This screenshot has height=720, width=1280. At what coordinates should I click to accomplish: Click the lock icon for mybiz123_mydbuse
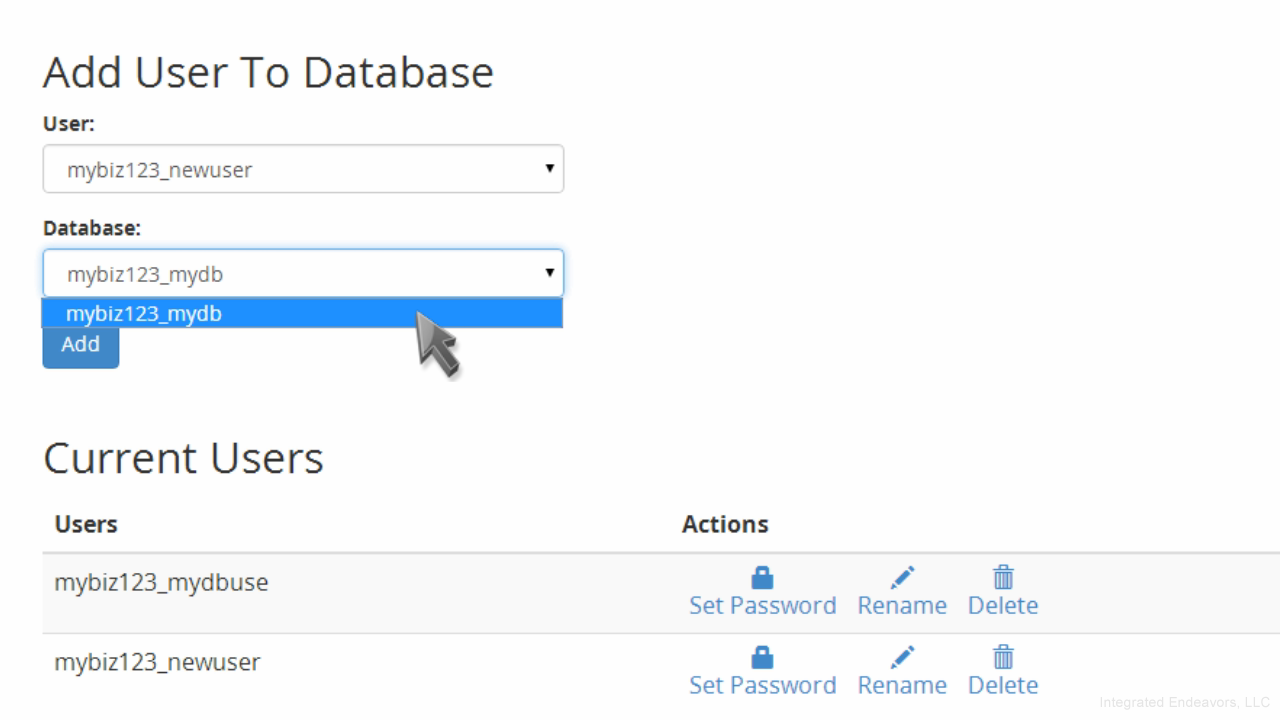[x=762, y=578]
